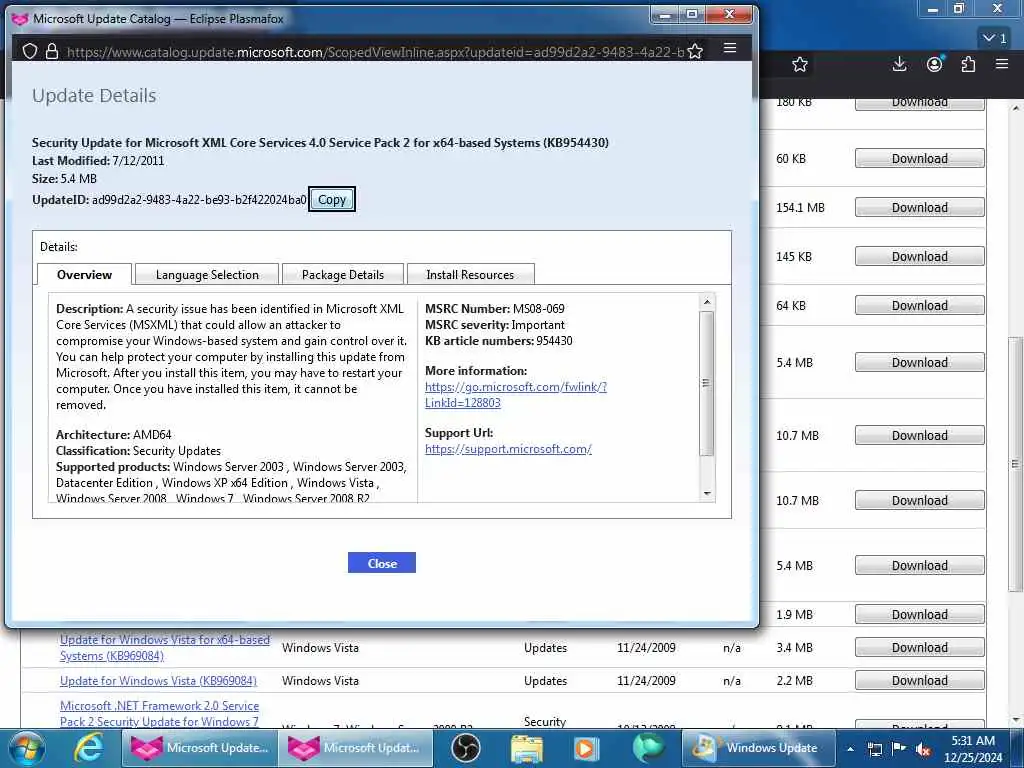1024x768 pixels.
Task: Close the Update Details dialog via blue Close button
Action: 382,563
